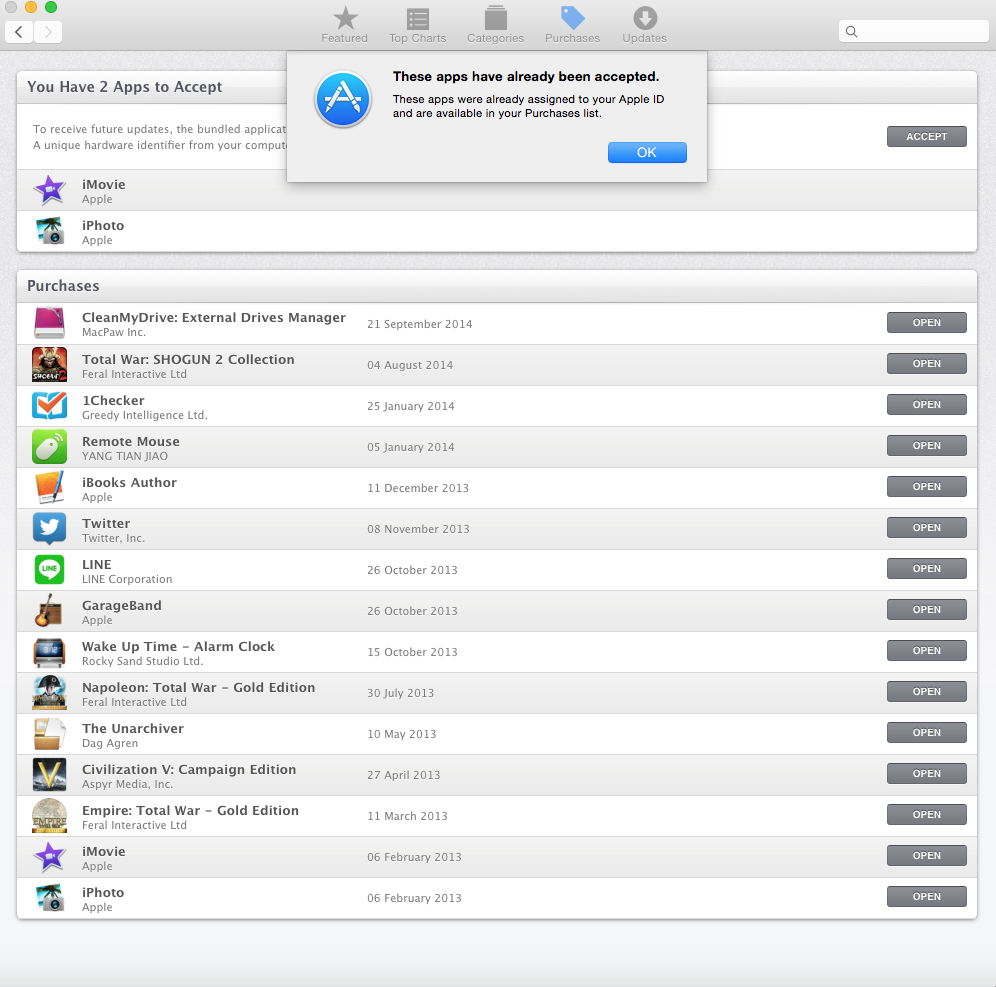
Task: Open the 1Checker app
Action: 926,405
